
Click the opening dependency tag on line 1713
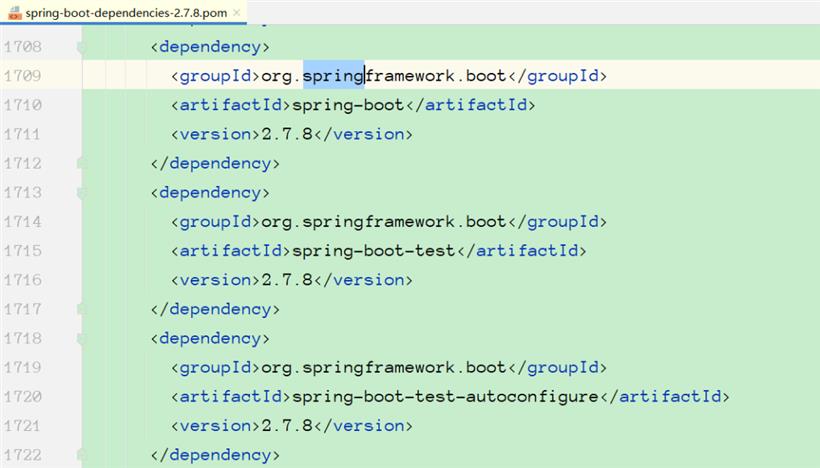[210, 193]
